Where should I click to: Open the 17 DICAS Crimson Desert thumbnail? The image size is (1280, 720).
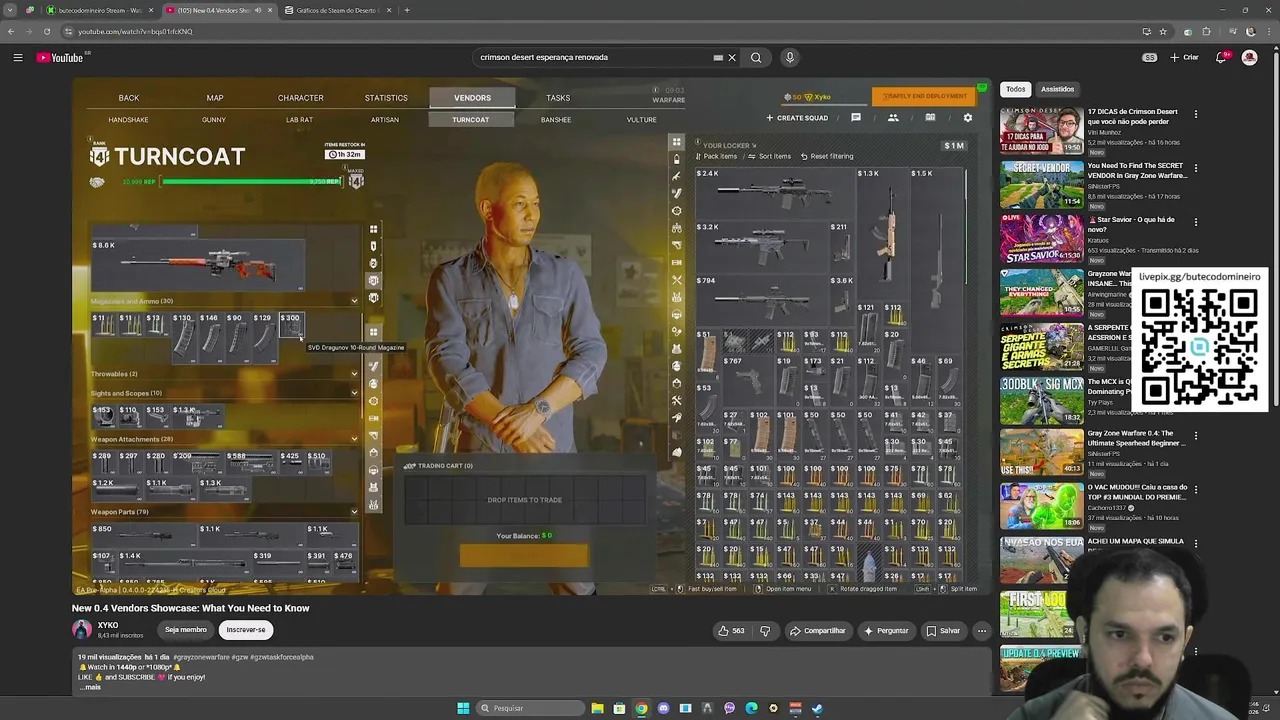(1041, 130)
